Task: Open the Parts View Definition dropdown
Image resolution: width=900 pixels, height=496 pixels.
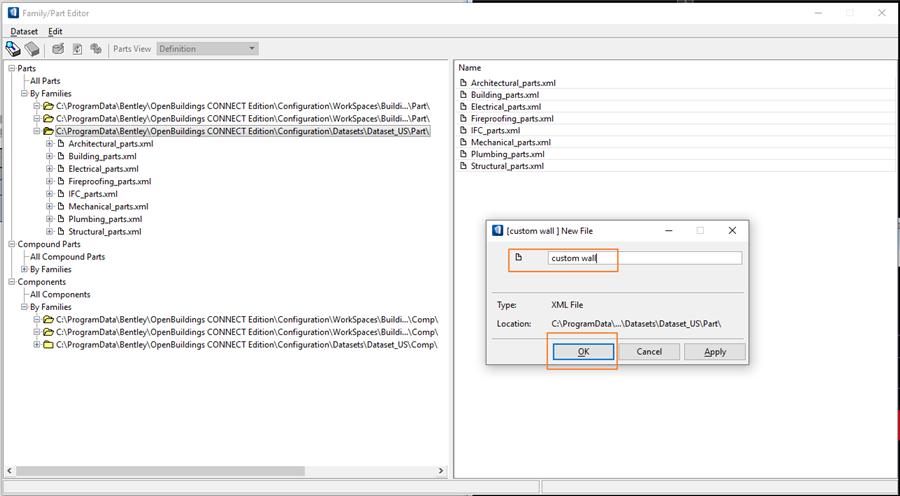Action: point(207,49)
